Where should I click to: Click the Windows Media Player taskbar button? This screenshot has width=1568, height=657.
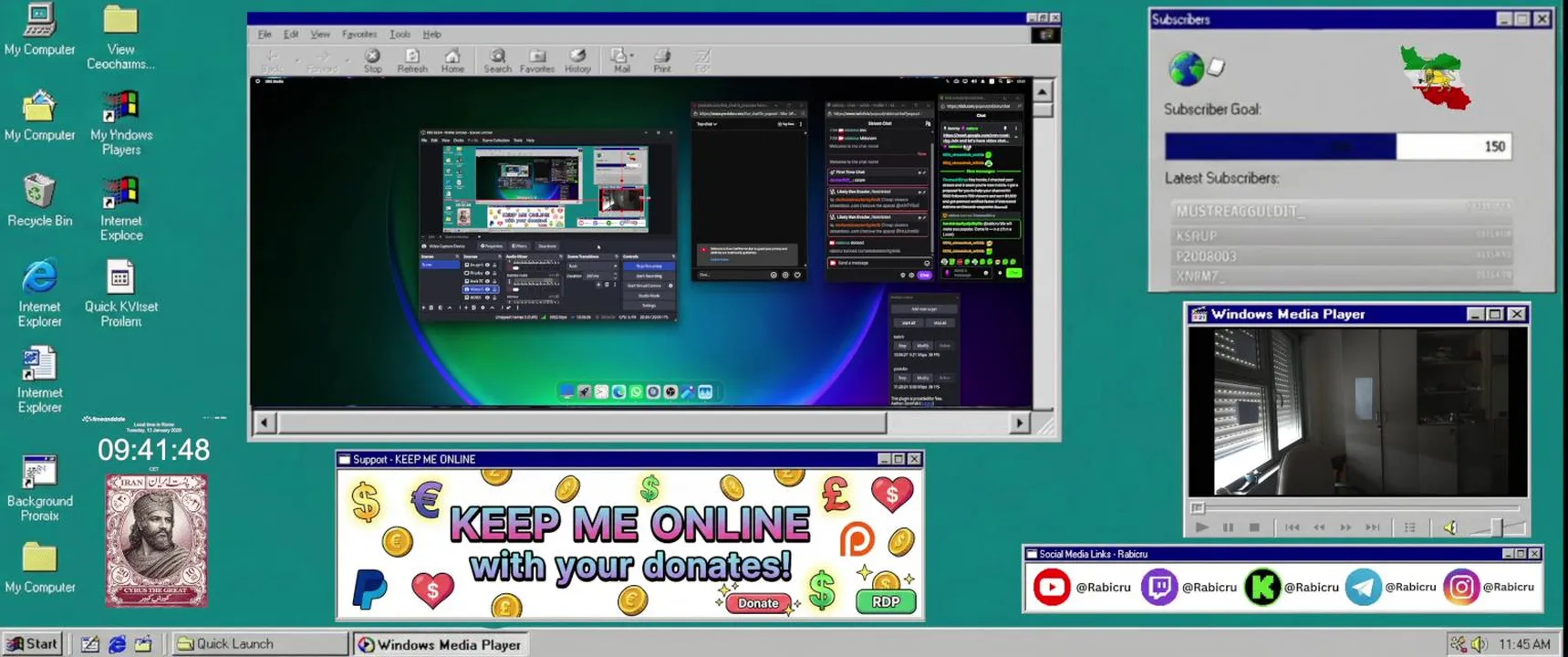tap(441, 644)
